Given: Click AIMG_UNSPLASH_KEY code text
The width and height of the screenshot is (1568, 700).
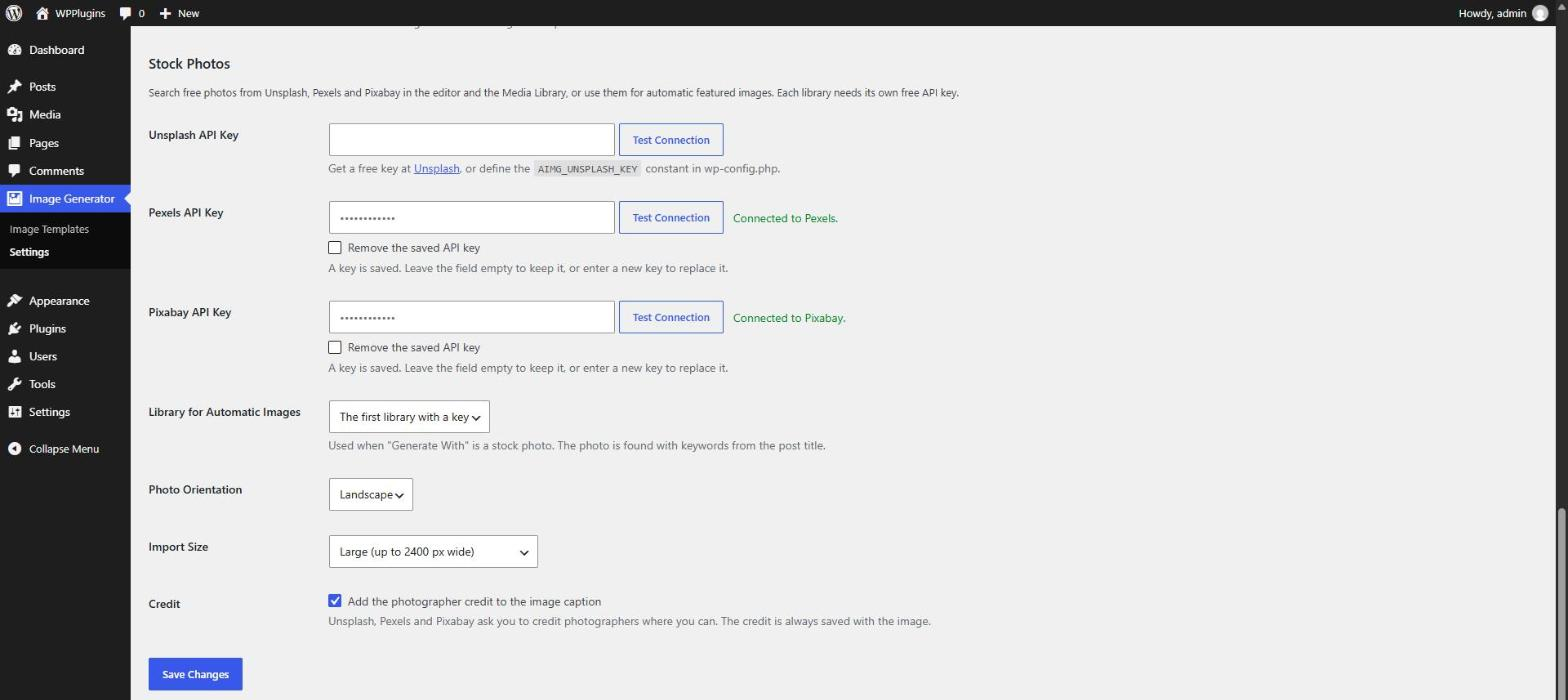Looking at the screenshot, I should point(587,169).
